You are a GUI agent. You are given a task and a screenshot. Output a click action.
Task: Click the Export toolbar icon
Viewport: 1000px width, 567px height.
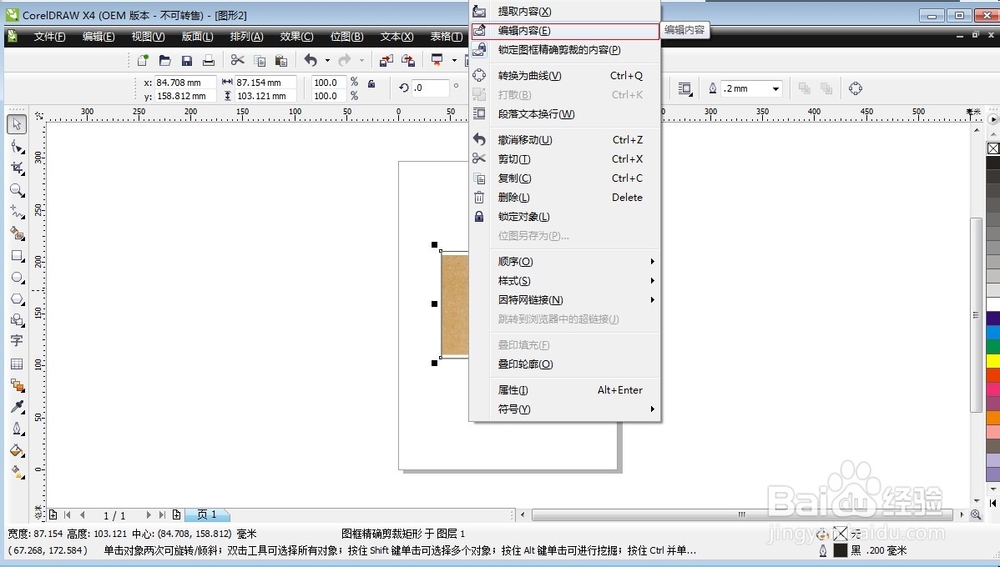408,61
